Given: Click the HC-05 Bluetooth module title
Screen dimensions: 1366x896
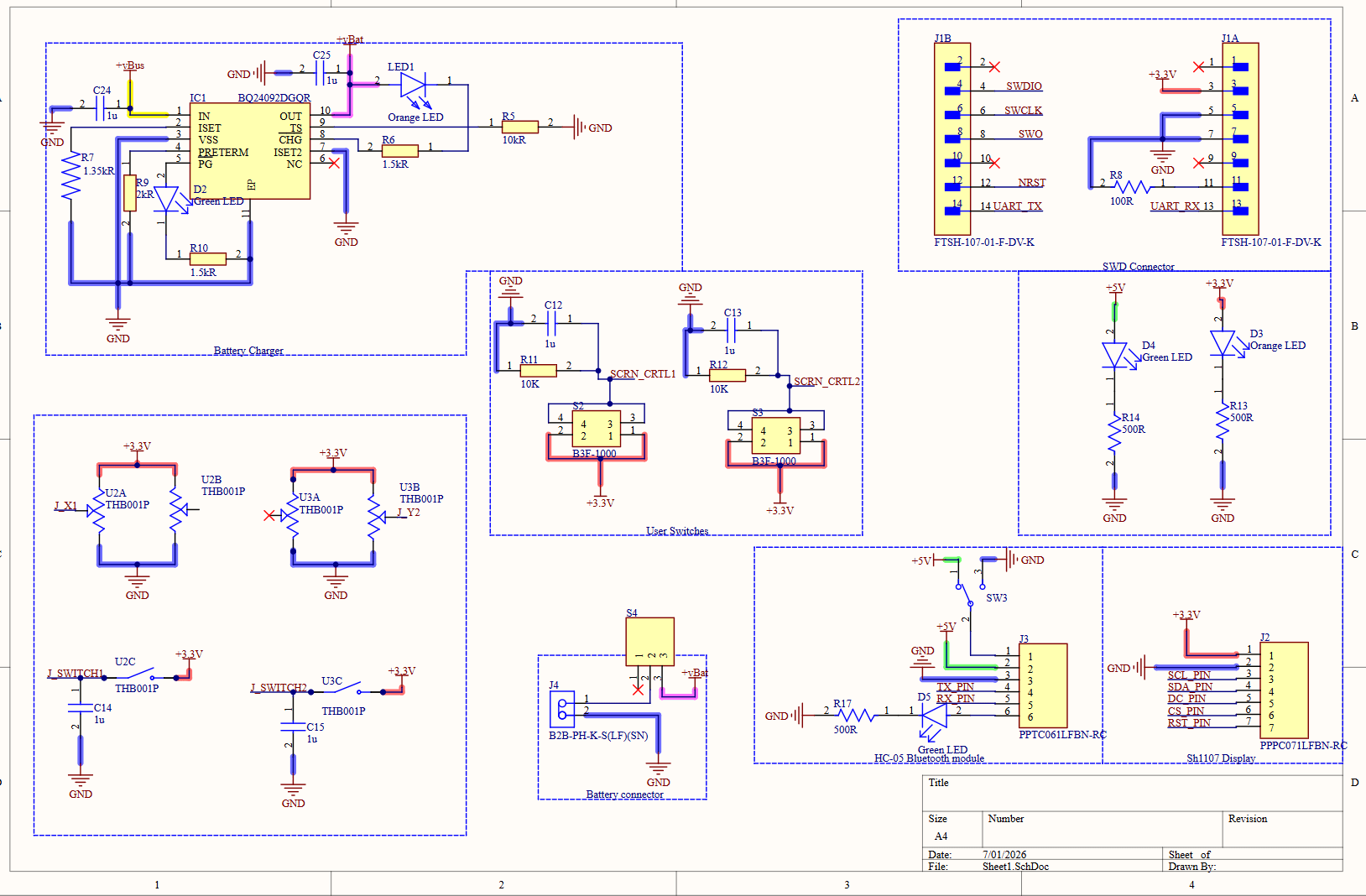Looking at the screenshot, I should pyautogui.click(x=929, y=758).
